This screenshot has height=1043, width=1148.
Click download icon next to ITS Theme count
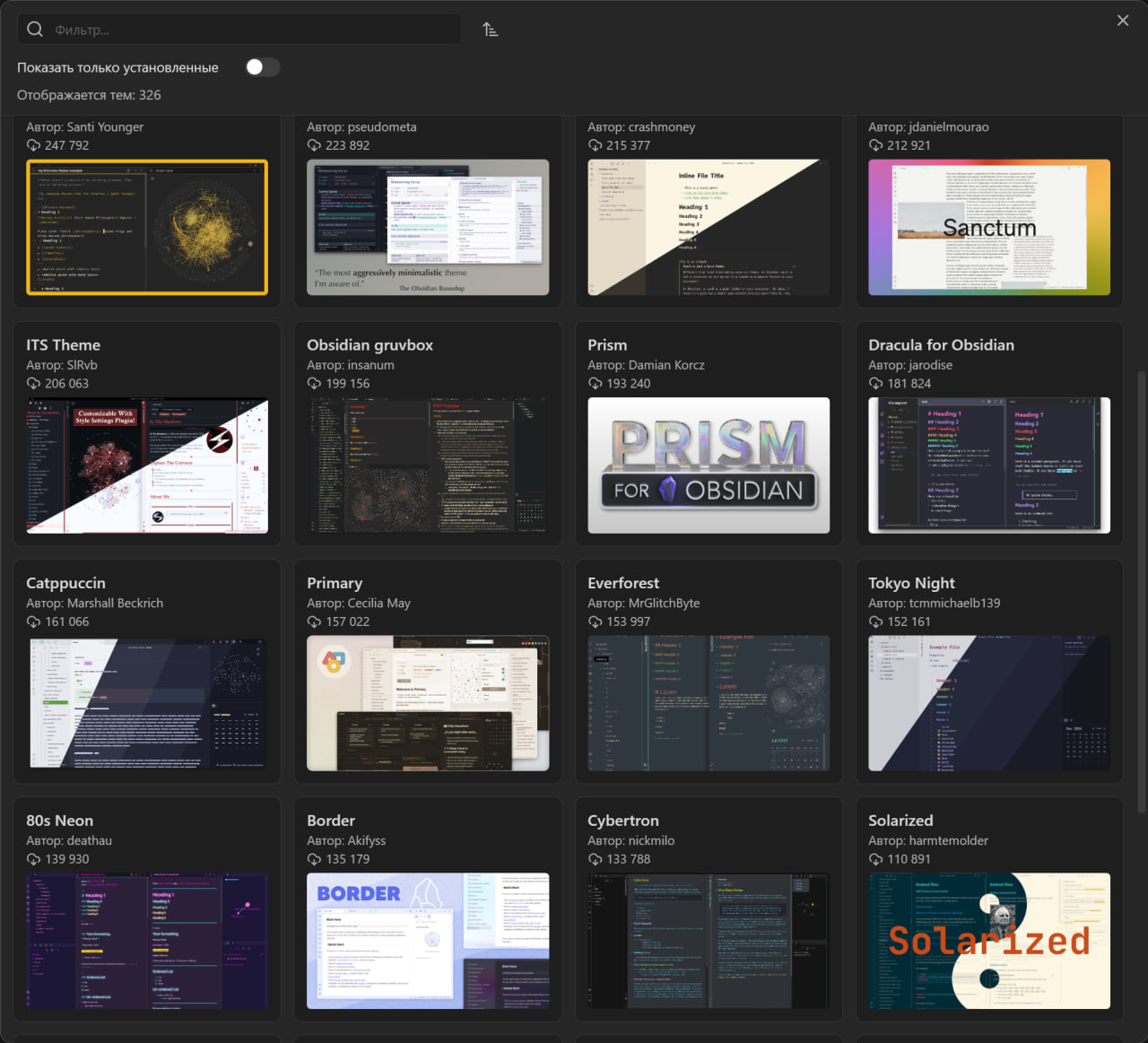pyautogui.click(x=33, y=384)
